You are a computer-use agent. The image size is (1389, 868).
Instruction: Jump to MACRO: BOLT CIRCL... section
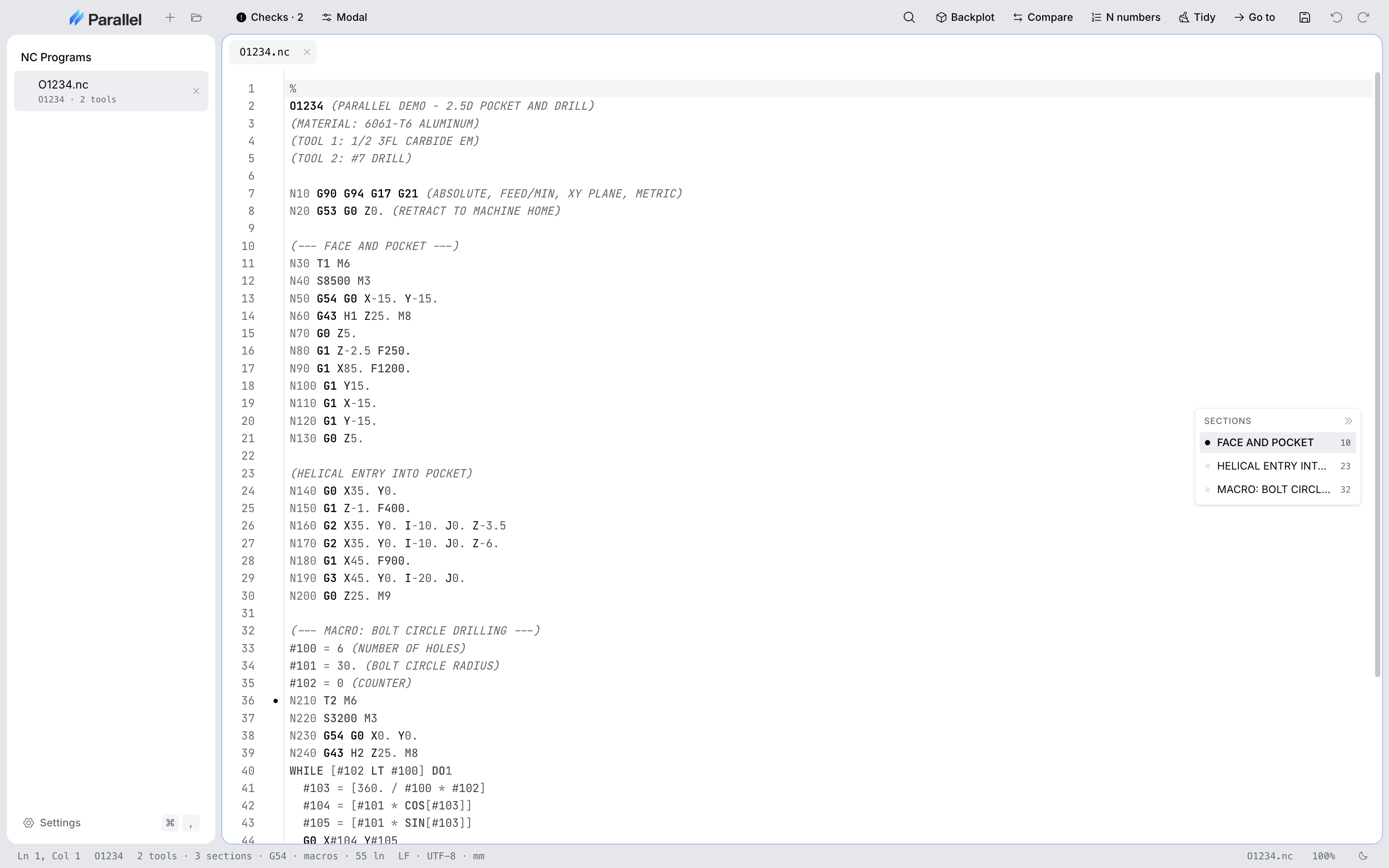[x=1277, y=490]
